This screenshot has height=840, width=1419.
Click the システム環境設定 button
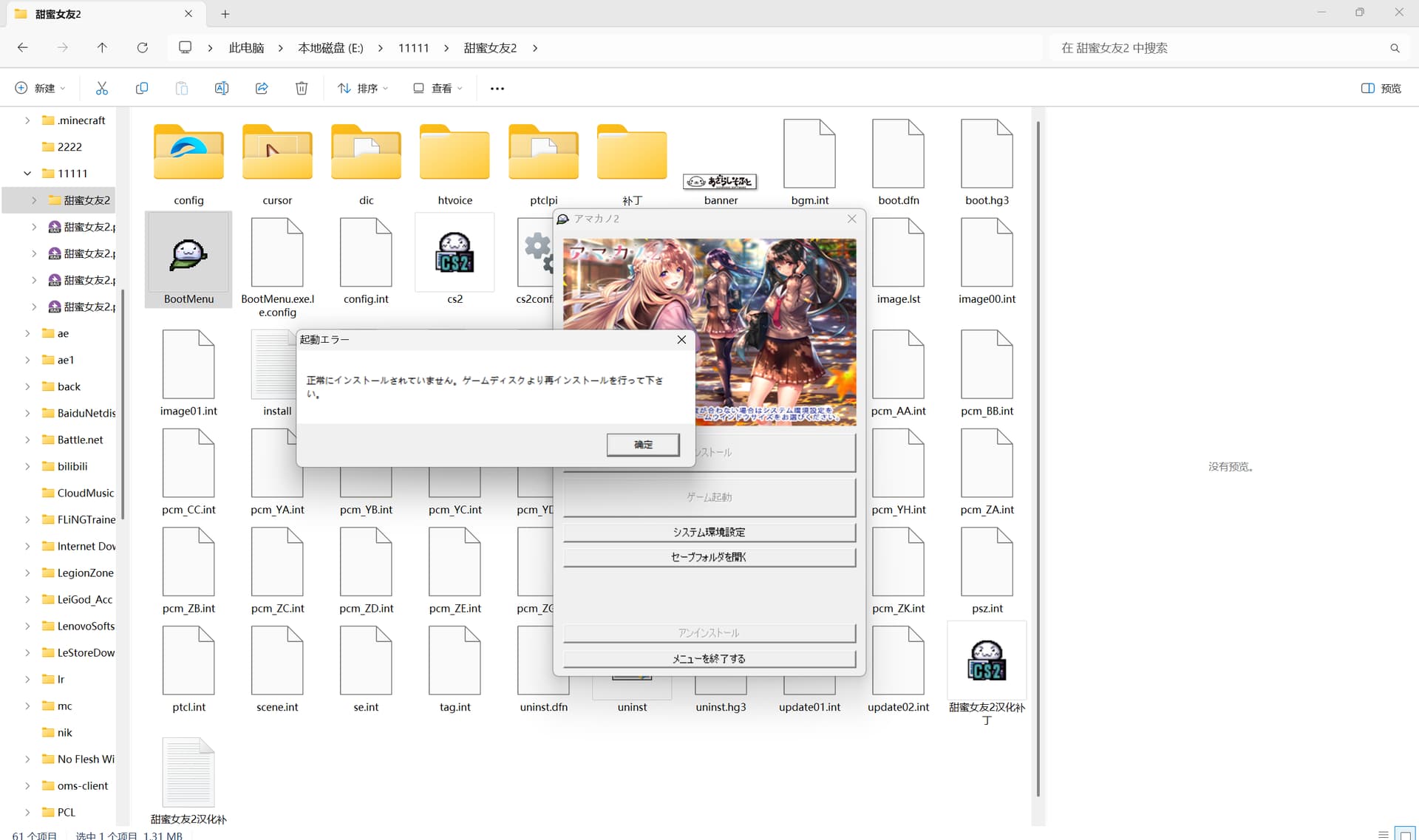(x=709, y=532)
